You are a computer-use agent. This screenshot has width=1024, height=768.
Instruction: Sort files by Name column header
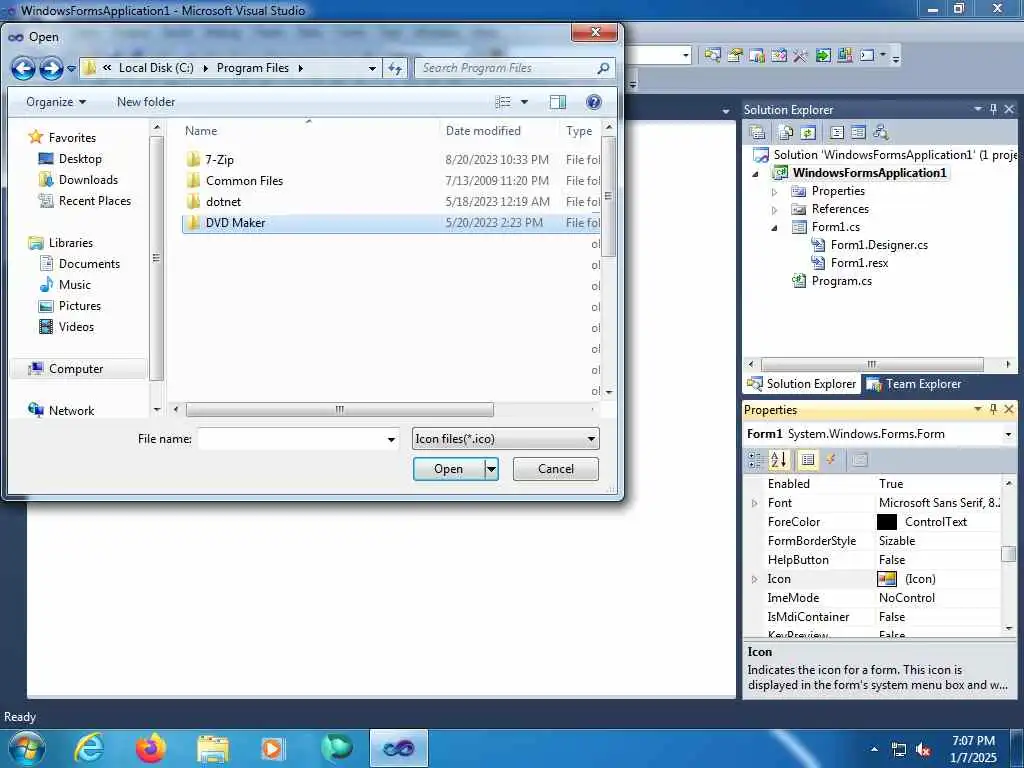click(200, 131)
